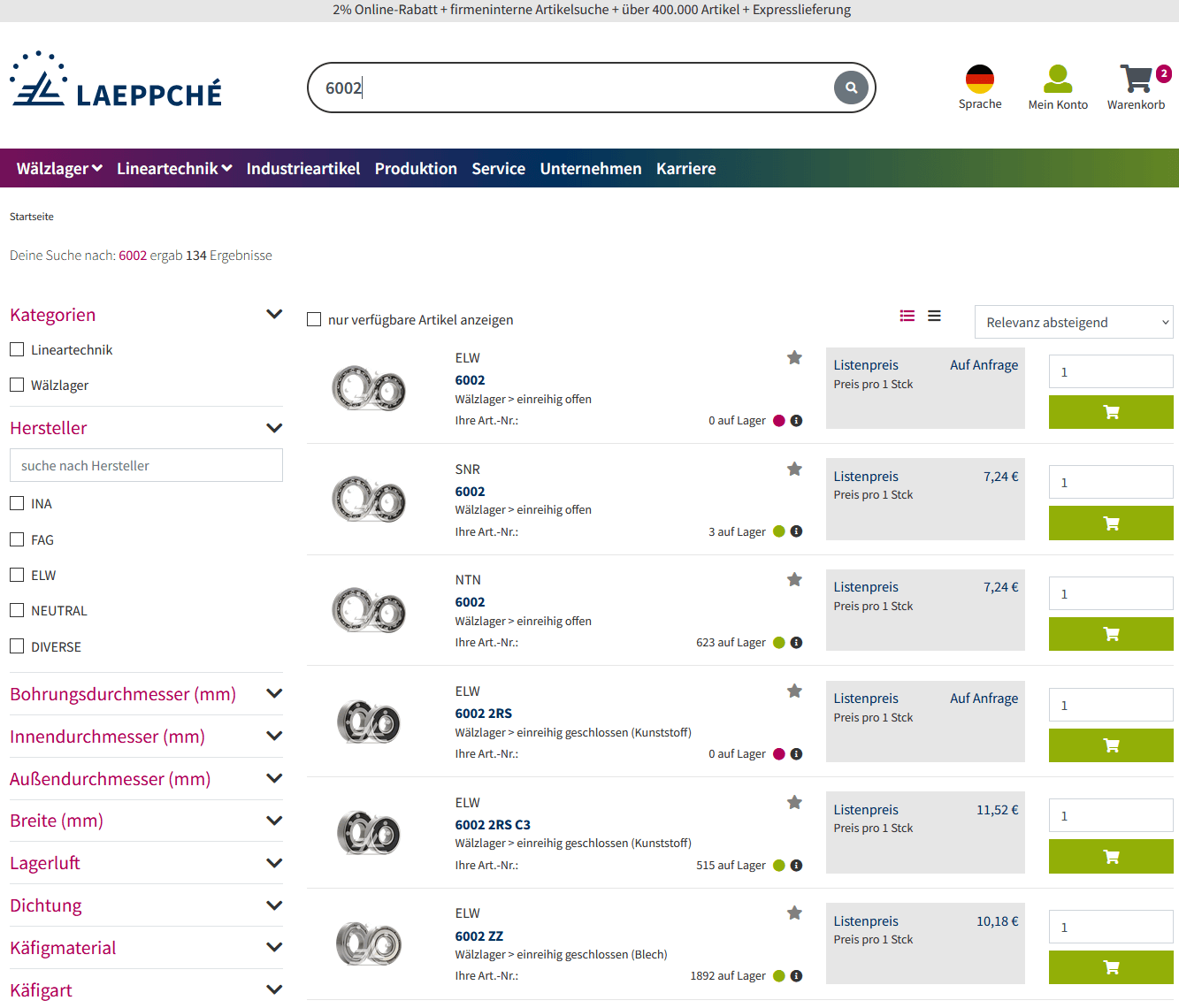Go to Startseite breadcrumb
This screenshot has height=1008, width=1179.
tap(32, 217)
